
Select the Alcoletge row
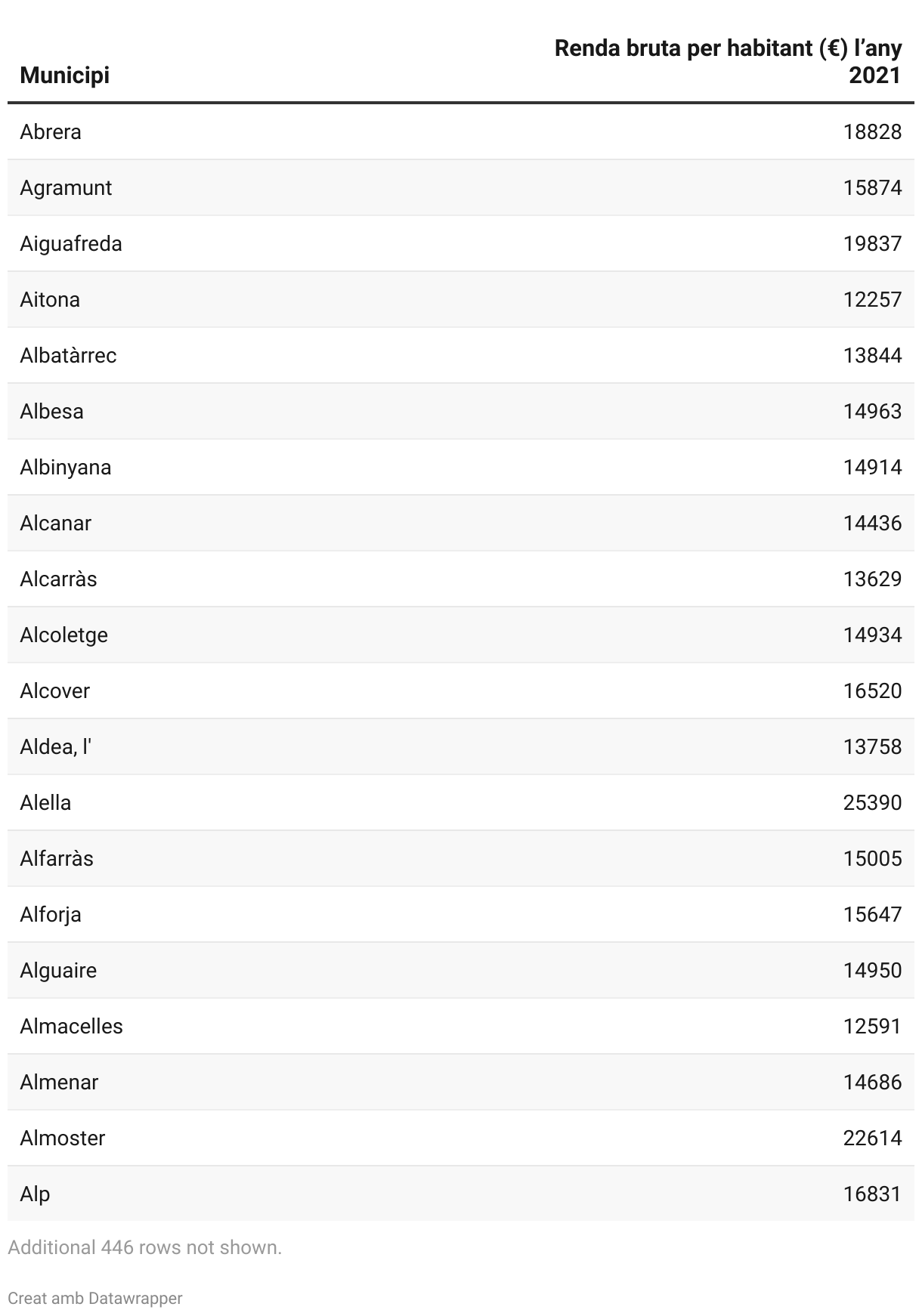coord(461,635)
